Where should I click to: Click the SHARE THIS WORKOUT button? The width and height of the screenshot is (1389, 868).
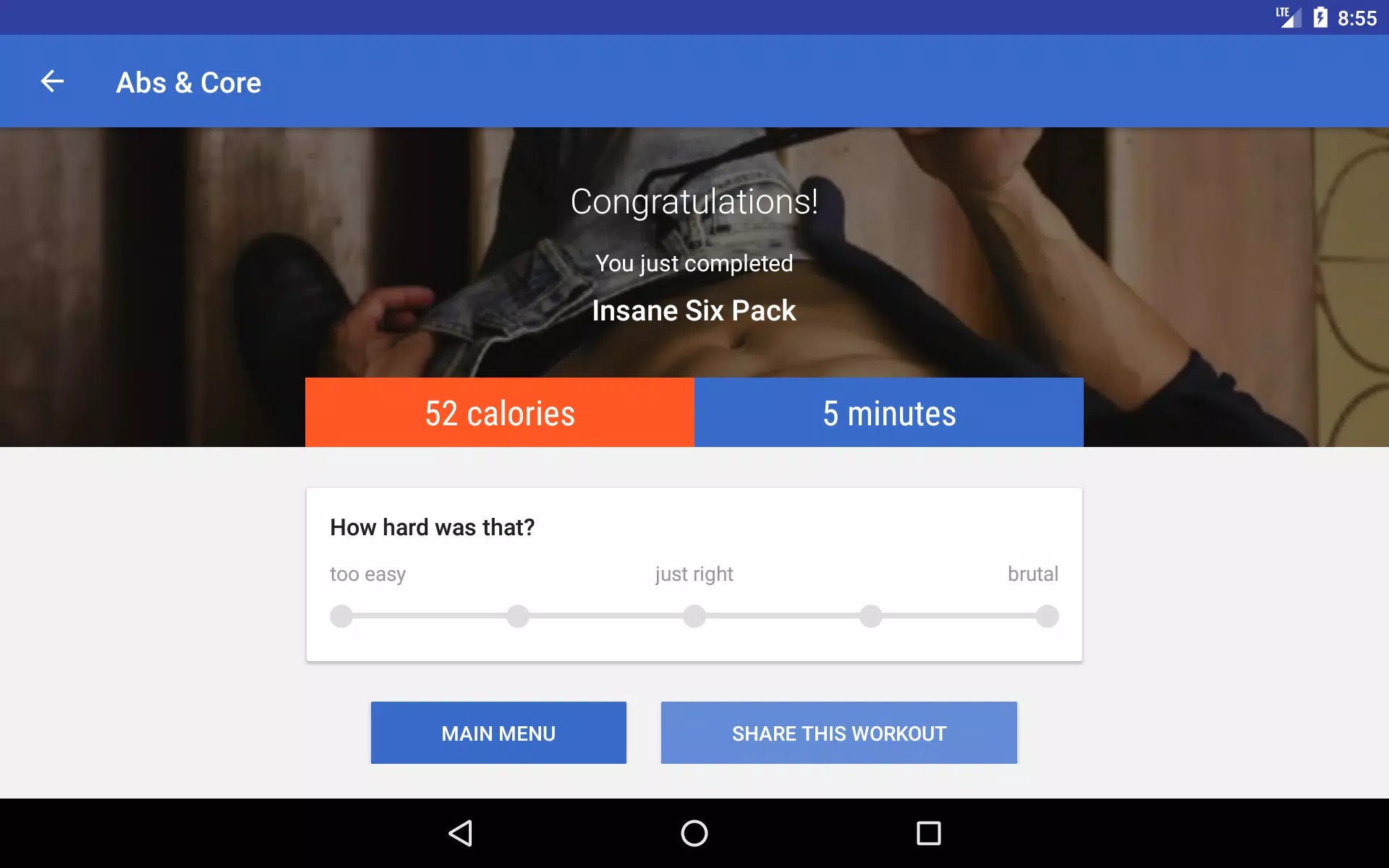[839, 732]
